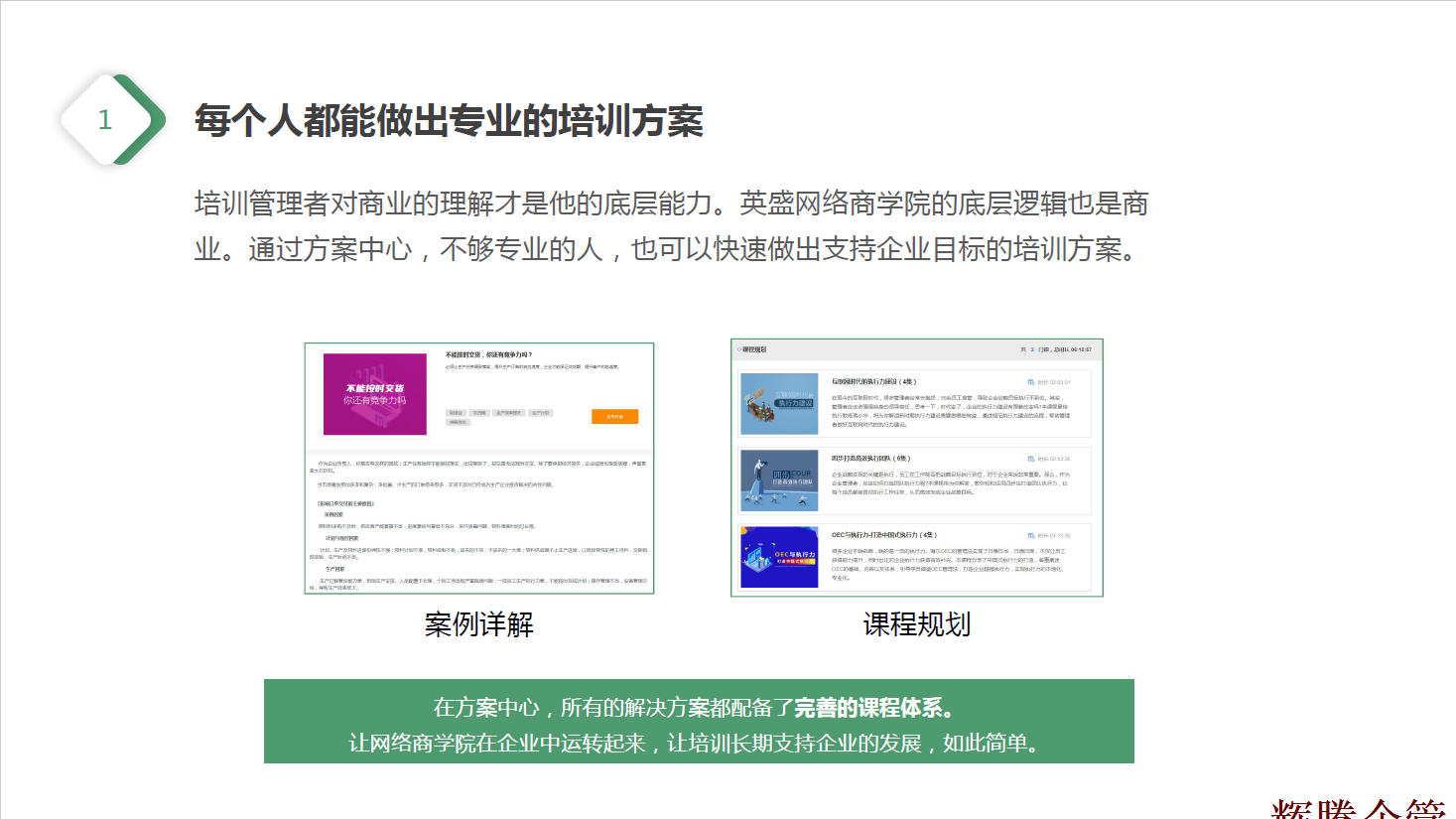Click the number 1 diamond badge
The width and height of the screenshot is (1456, 819).
pyautogui.click(x=106, y=120)
